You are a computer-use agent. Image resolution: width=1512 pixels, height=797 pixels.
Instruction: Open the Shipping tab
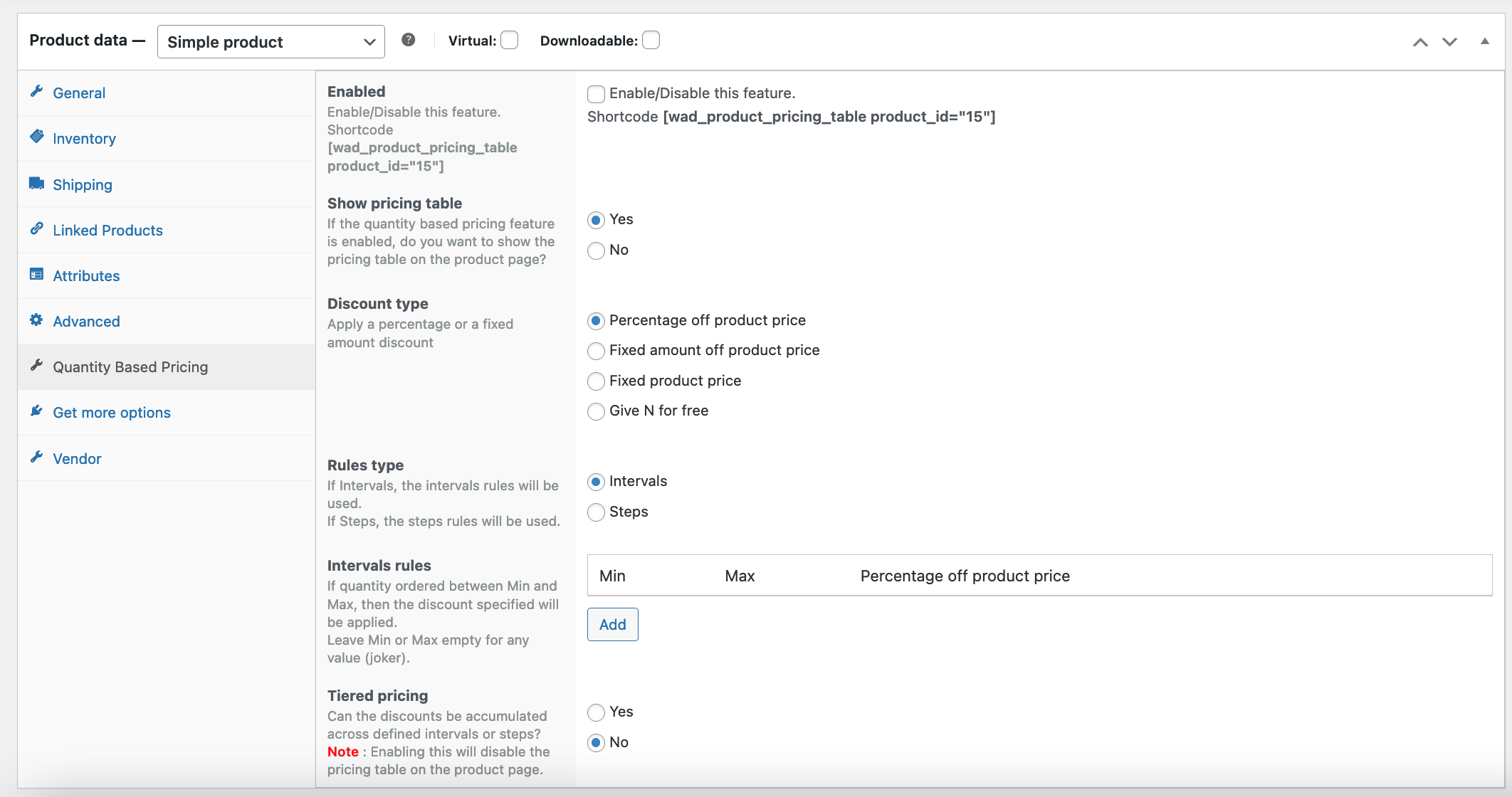(x=167, y=184)
